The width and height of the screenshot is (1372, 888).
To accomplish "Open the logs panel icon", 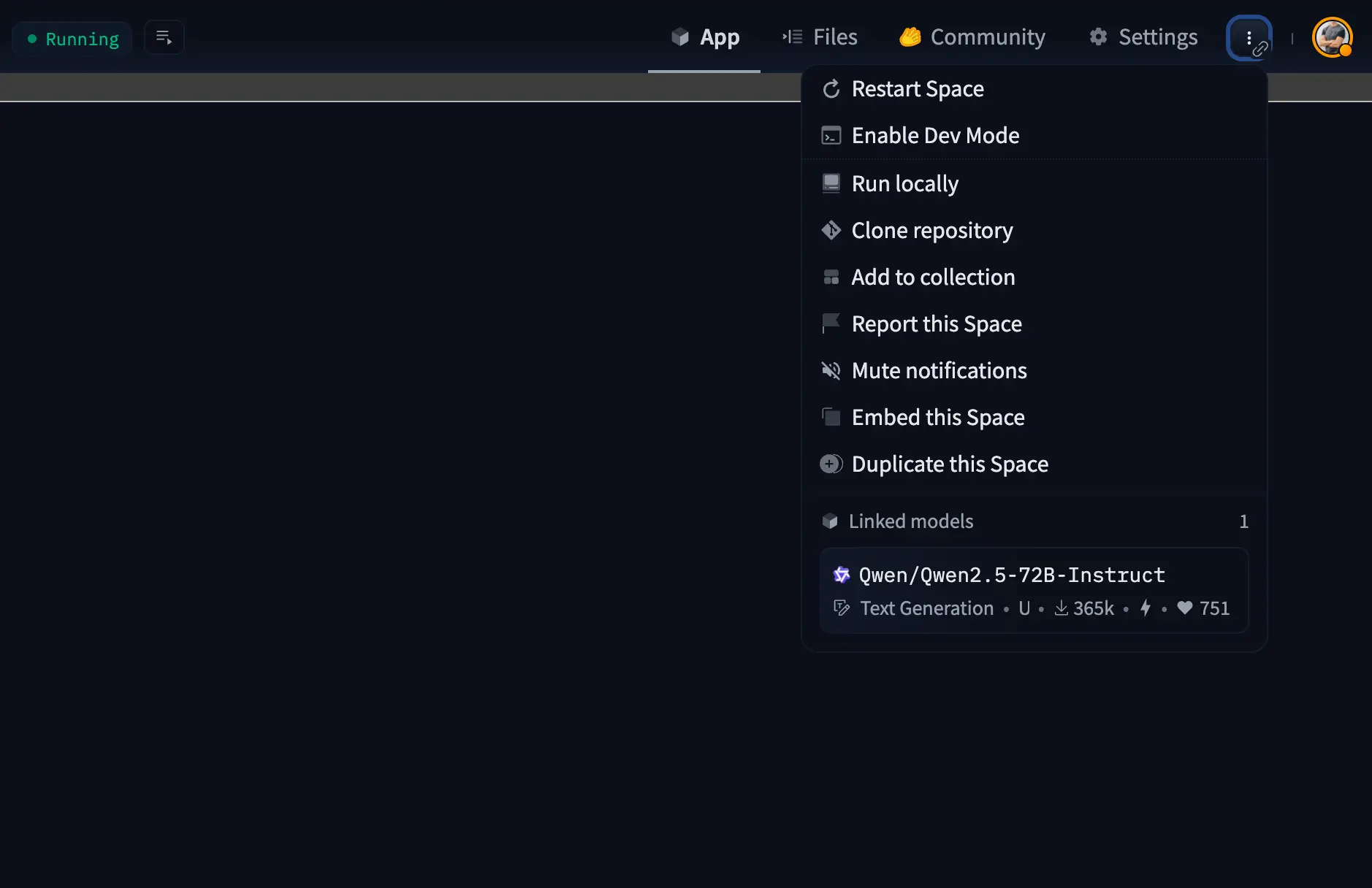I will click(x=164, y=37).
